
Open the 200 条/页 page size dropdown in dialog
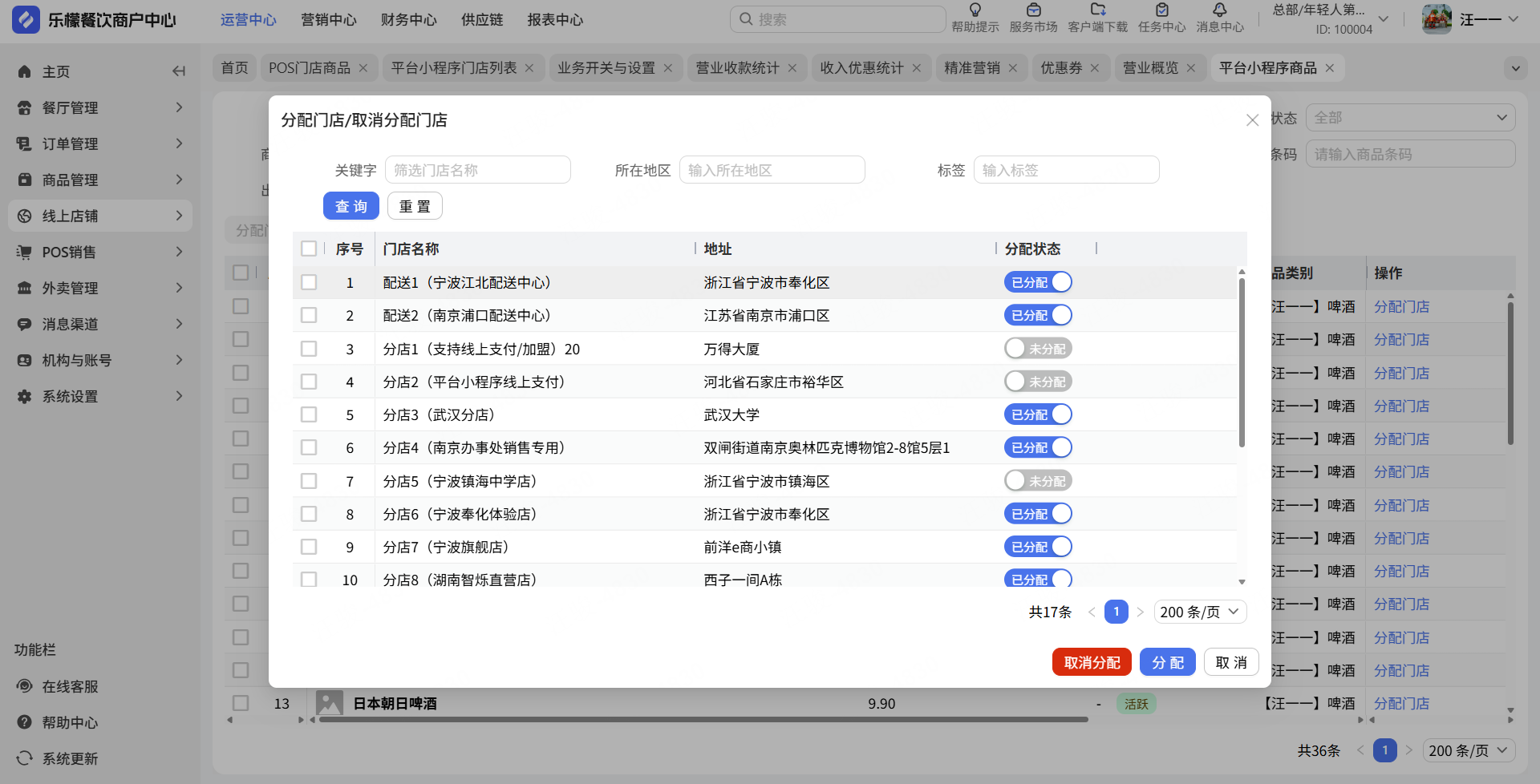click(x=1200, y=612)
